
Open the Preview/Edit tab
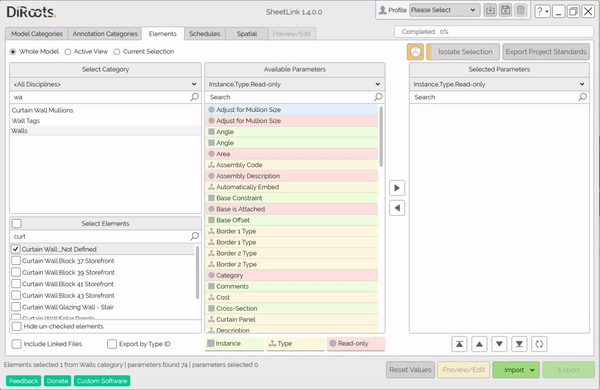click(292, 34)
